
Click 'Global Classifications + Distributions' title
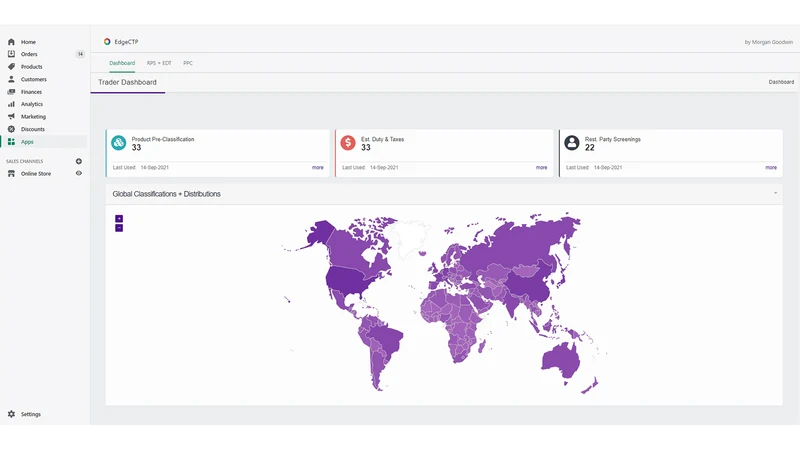[166, 194]
